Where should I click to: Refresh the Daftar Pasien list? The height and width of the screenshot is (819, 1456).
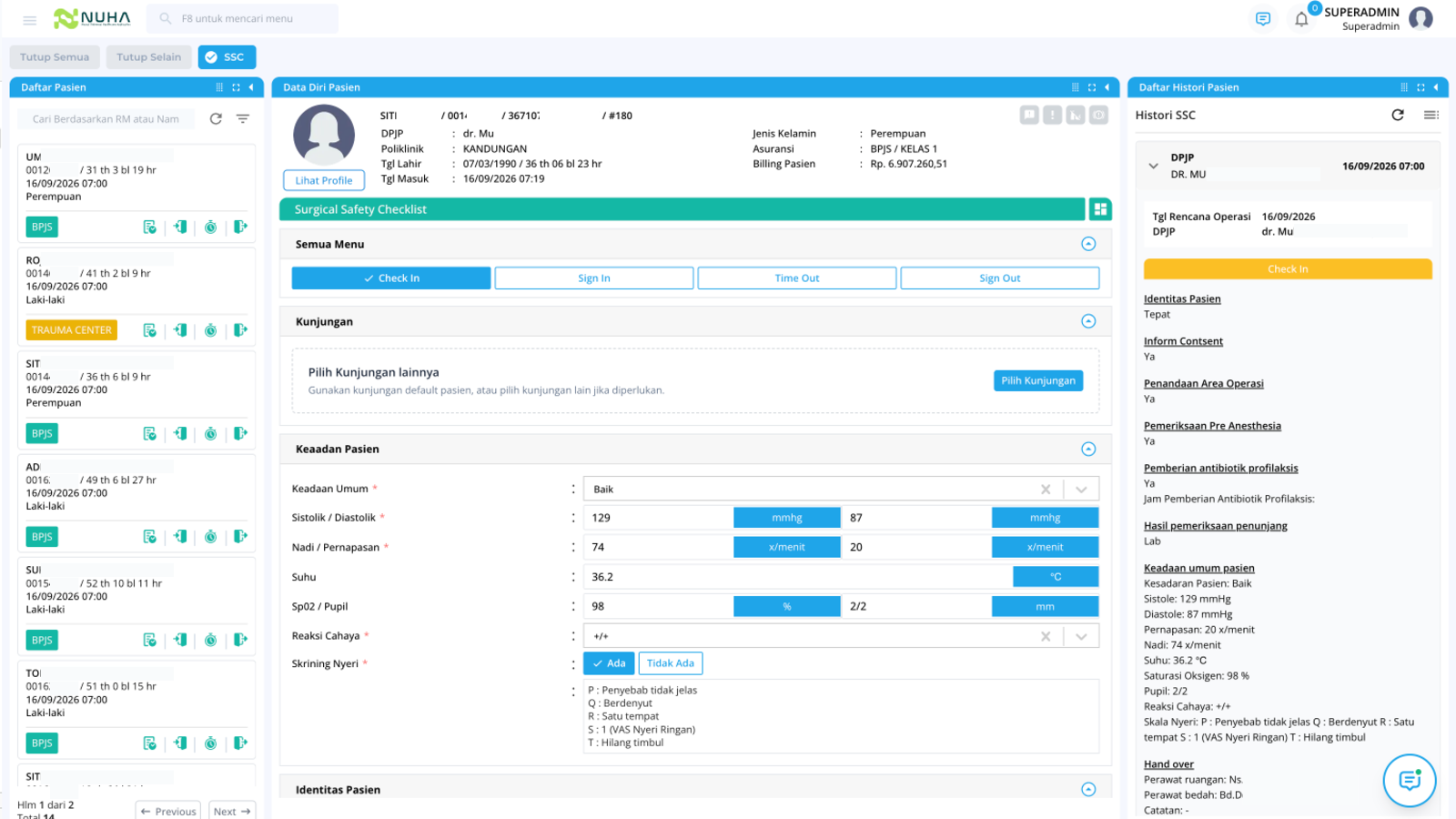[x=216, y=119]
